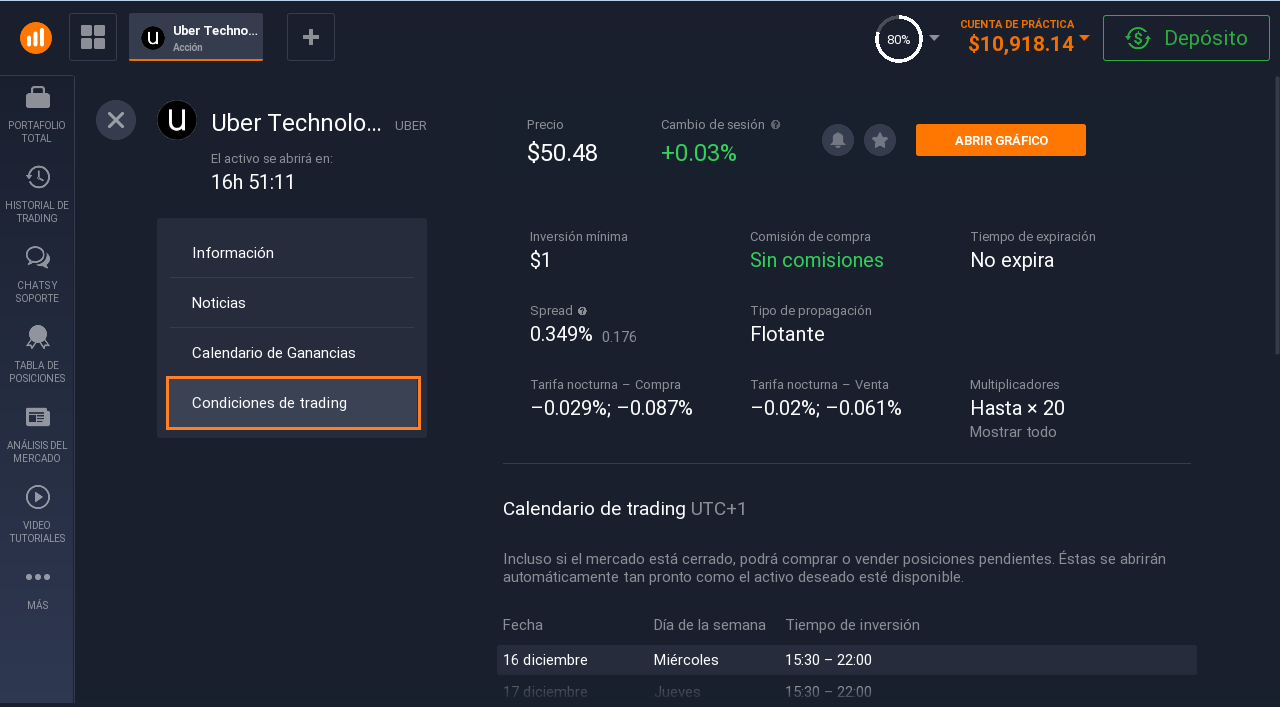Image resolution: width=1280 pixels, height=707 pixels.
Task: Select Condiciones de trading menu item
Action: [x=293, y=403]
